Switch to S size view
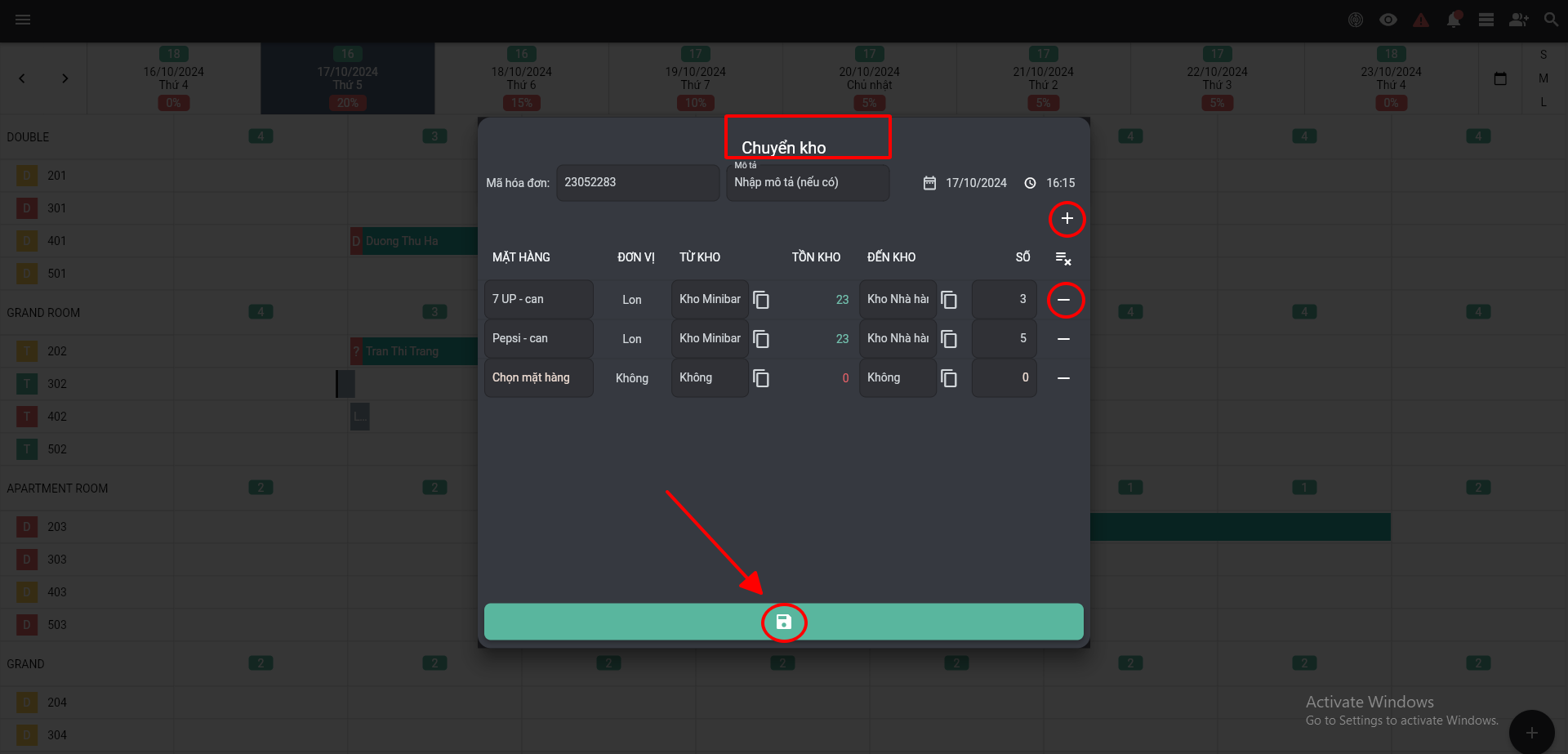The image size is (1568, 754). (1543, 55)
